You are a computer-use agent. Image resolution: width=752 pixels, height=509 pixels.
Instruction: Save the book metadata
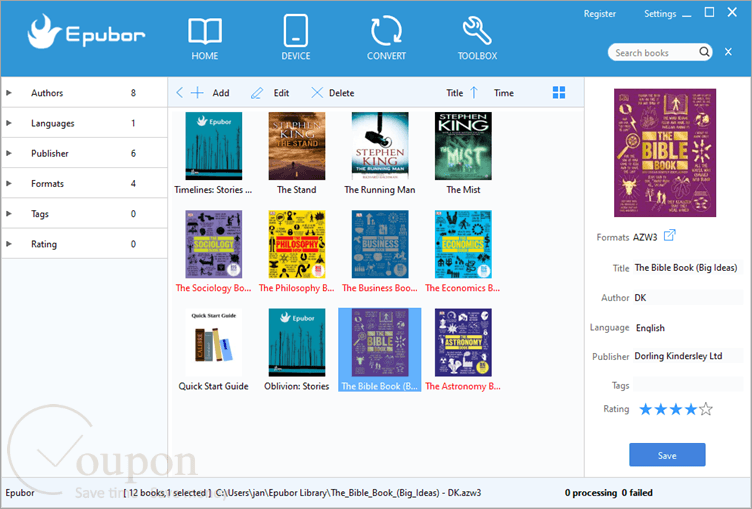coord(667,455)
